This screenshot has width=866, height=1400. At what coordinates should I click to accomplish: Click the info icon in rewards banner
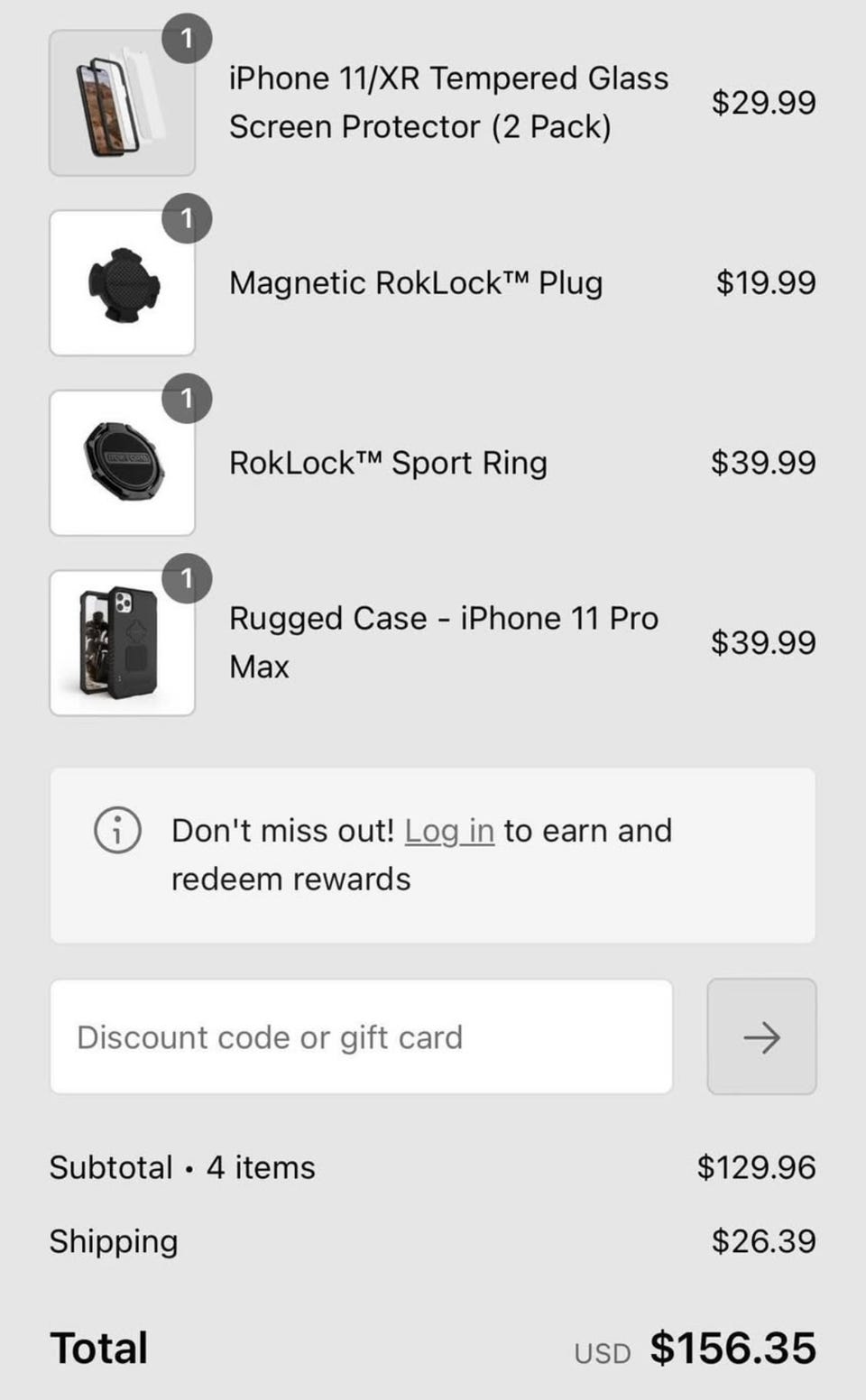click(x=117, y=830)
